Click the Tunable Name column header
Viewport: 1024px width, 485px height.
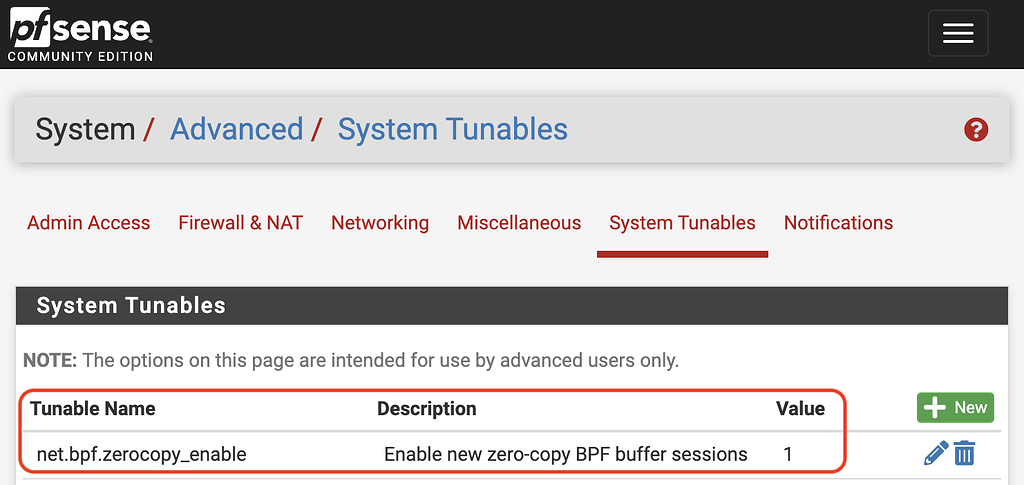tap(93, 408)
